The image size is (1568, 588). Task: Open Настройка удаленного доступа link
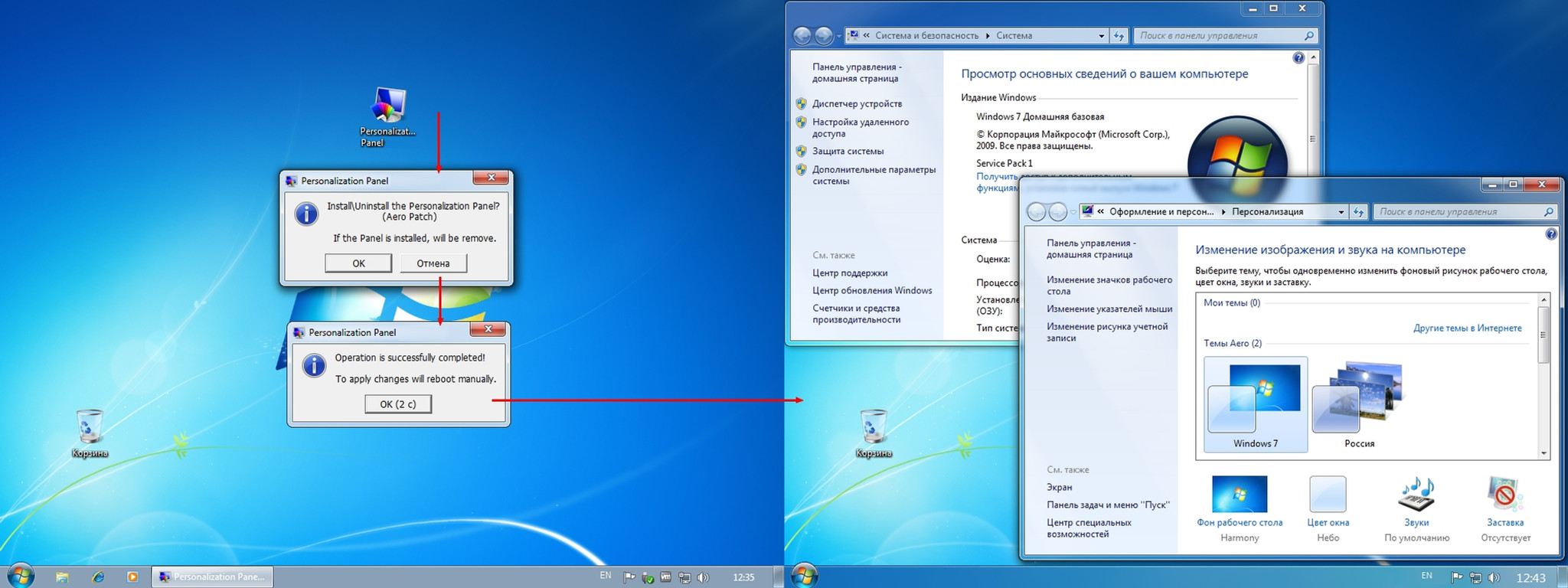tap(861, 128)
